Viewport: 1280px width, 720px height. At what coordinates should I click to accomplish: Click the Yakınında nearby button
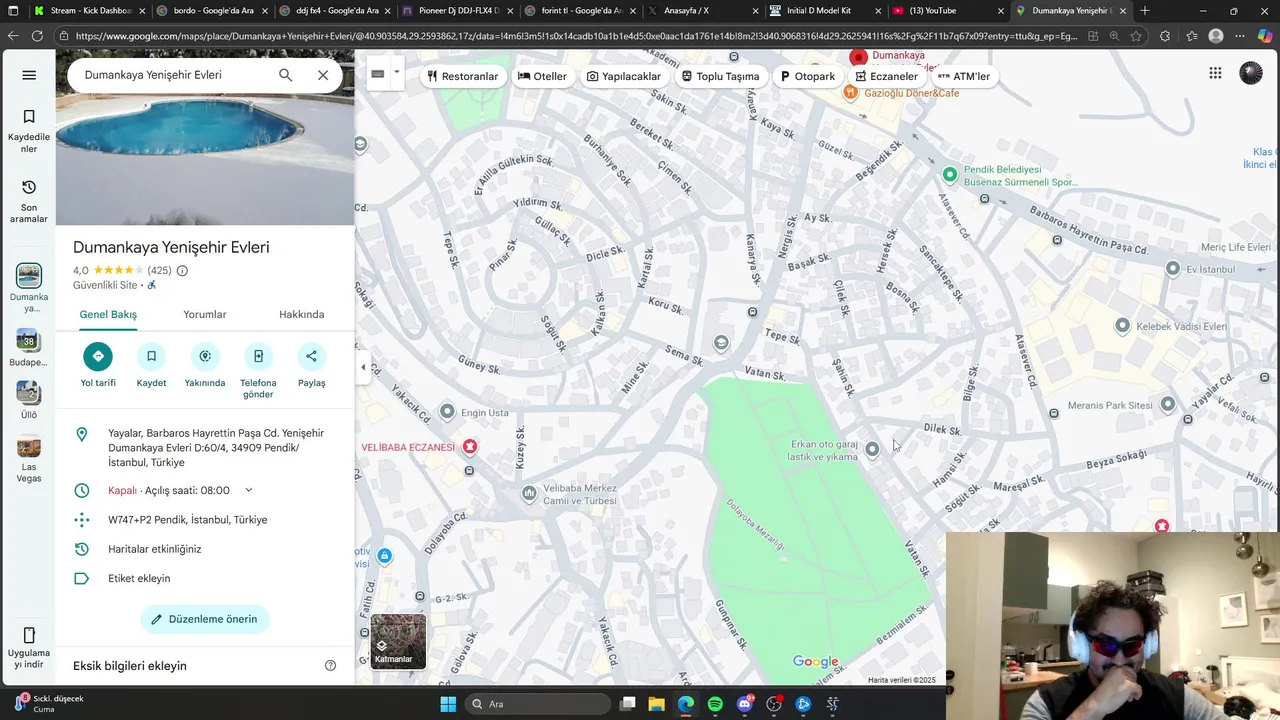tap(205, 356)
